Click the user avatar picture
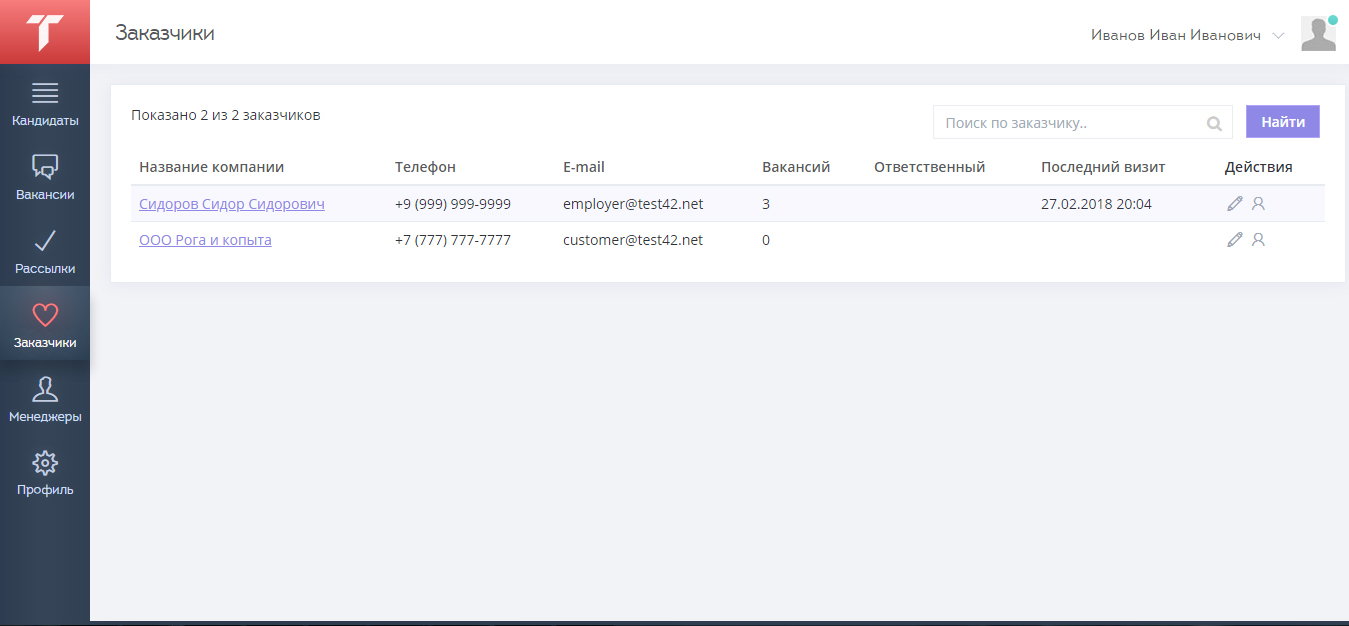Viewport: 1349px width, 626px height. coord(1318,34)
